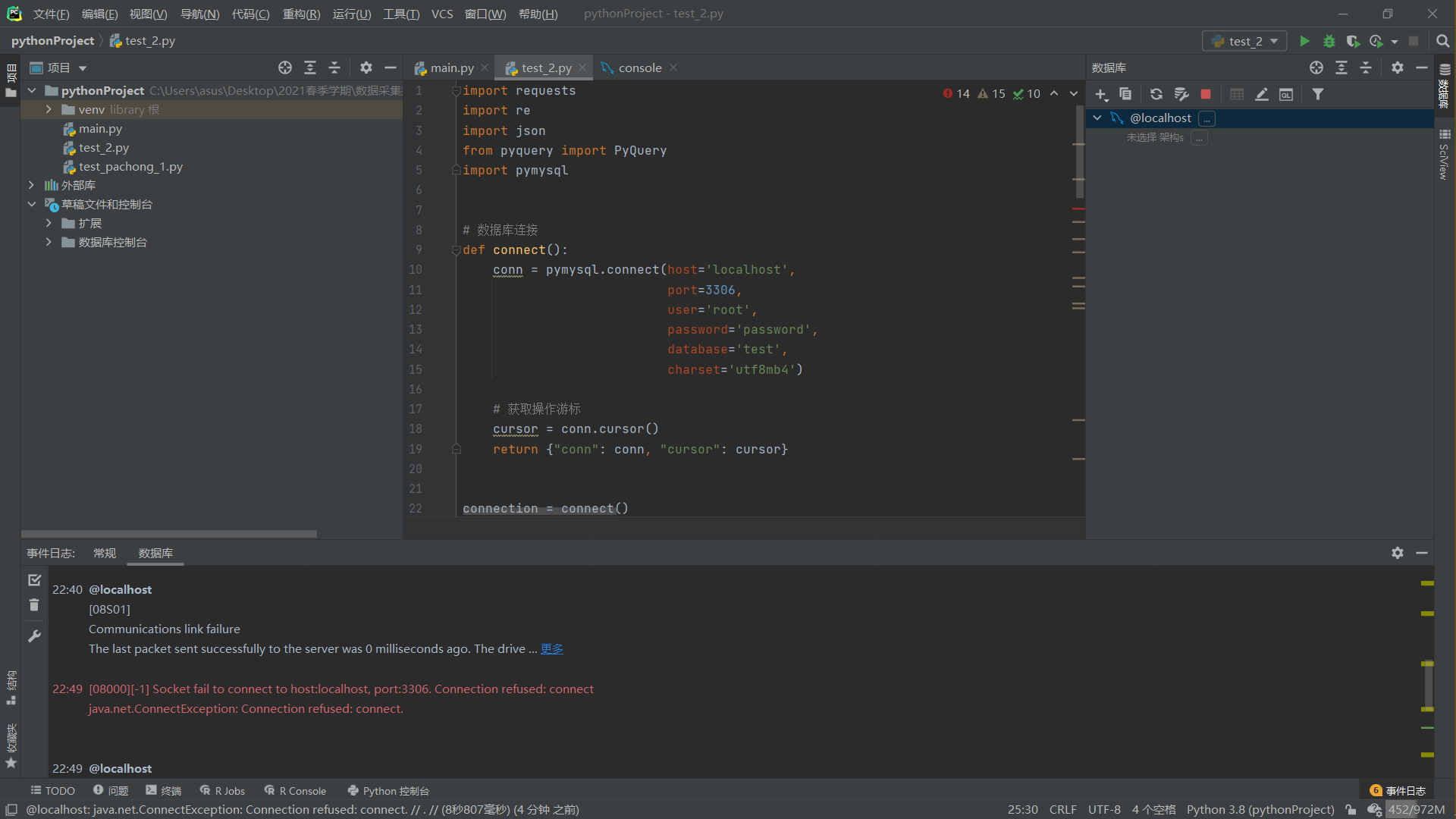Open the Python 控制台 tool window
The width and height of the screenshot is (1456, 819).
pos(388,790)
